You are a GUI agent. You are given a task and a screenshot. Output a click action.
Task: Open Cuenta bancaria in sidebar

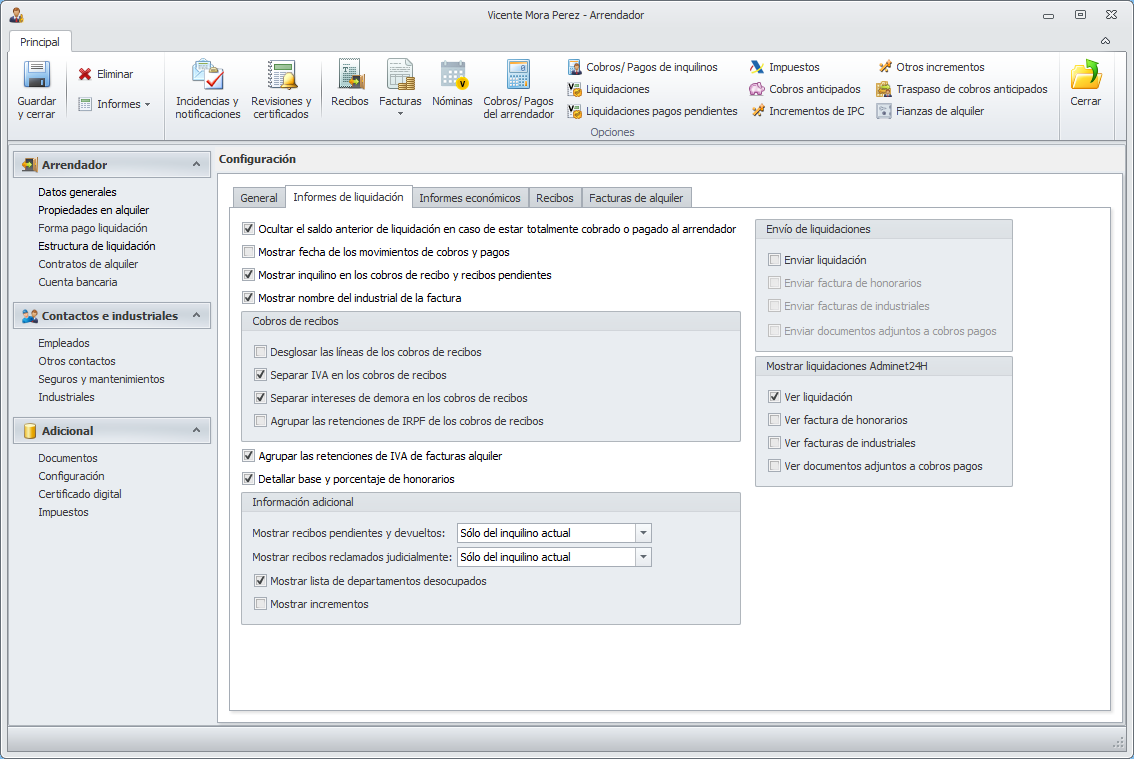point(78,283)
